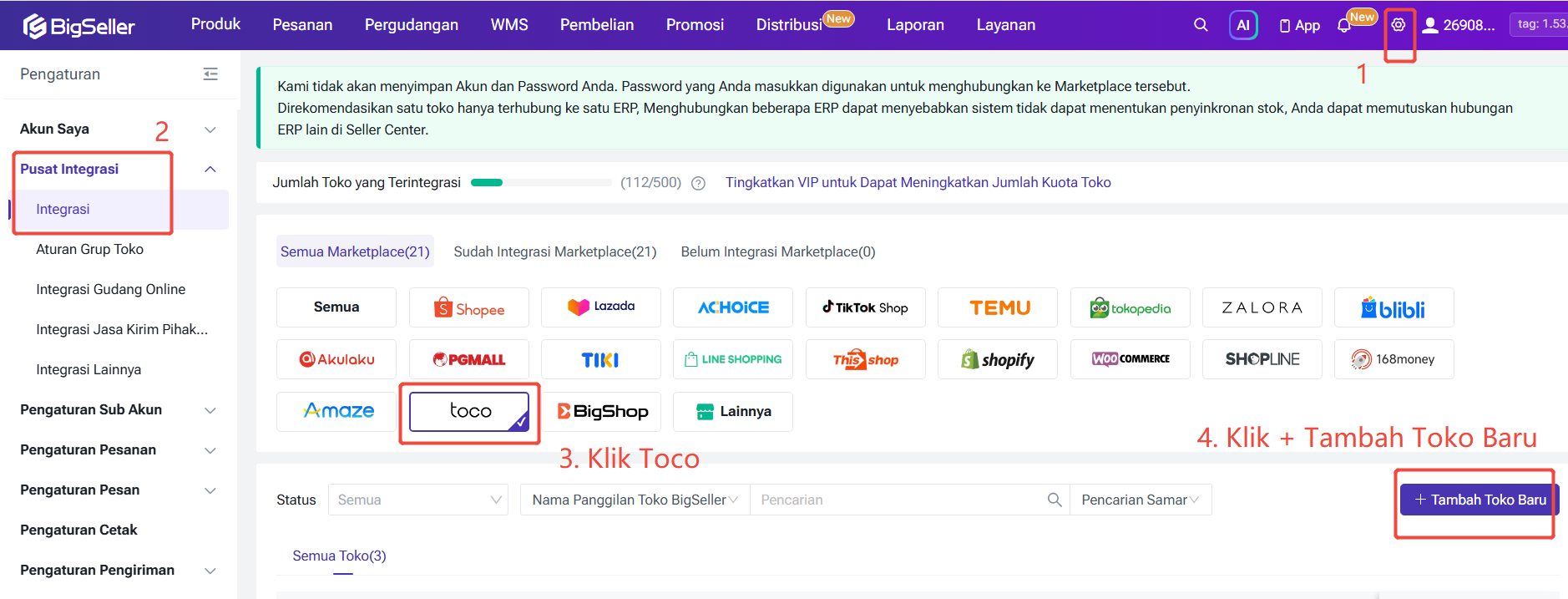Select the Amaze marketplace tile

[x=336, y=411]
